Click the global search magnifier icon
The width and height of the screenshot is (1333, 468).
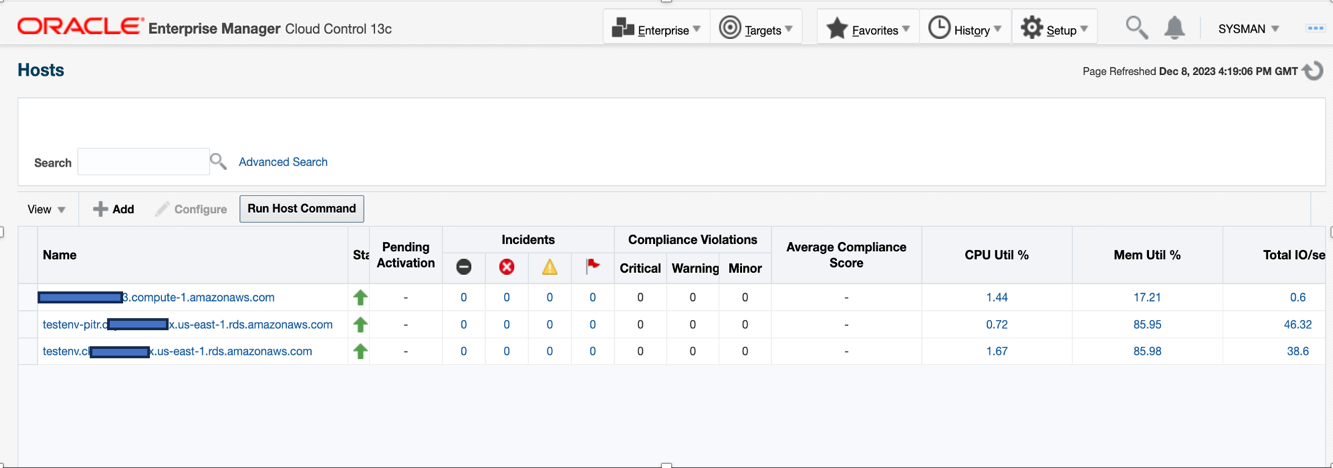point(1136,28)
